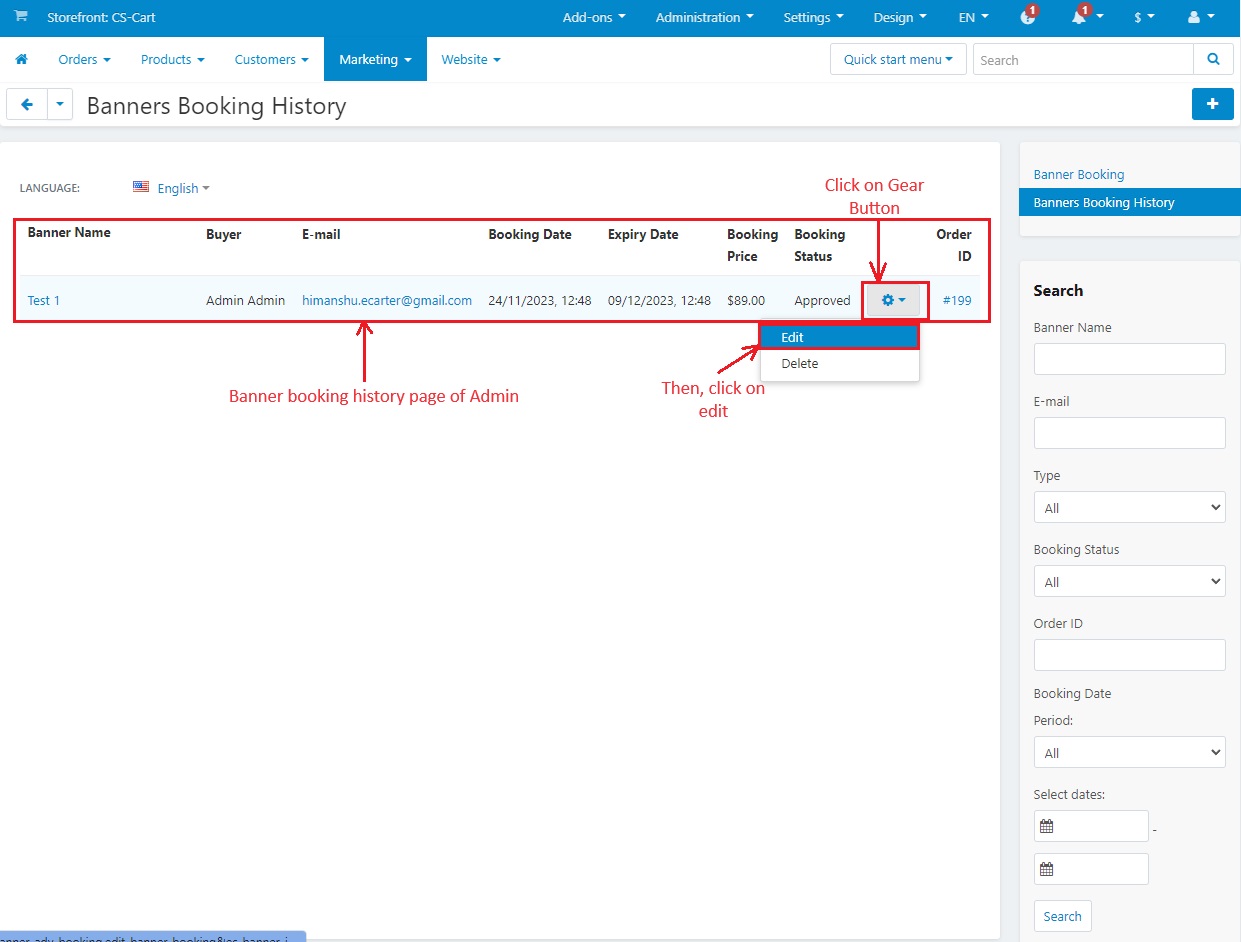
Task: Open the user account icon menu
Action: pos(1198,17)
